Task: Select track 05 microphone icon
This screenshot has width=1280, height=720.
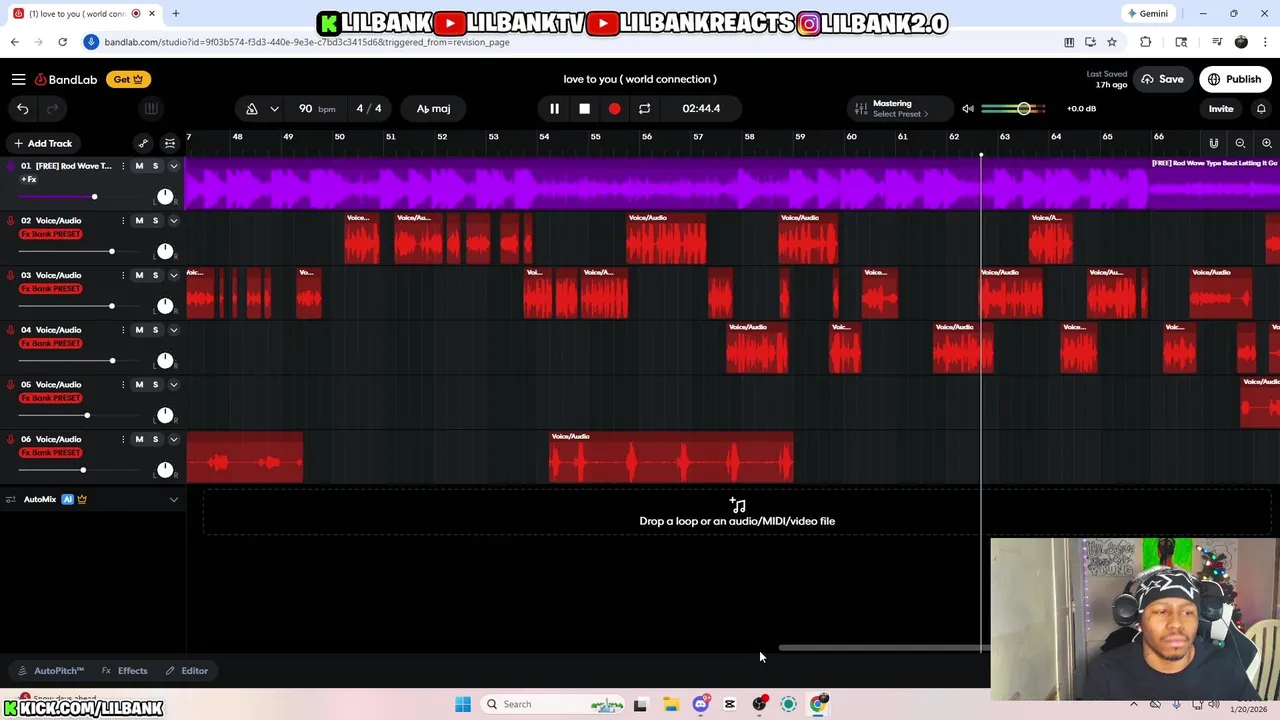Action: (x=11, y=384)
